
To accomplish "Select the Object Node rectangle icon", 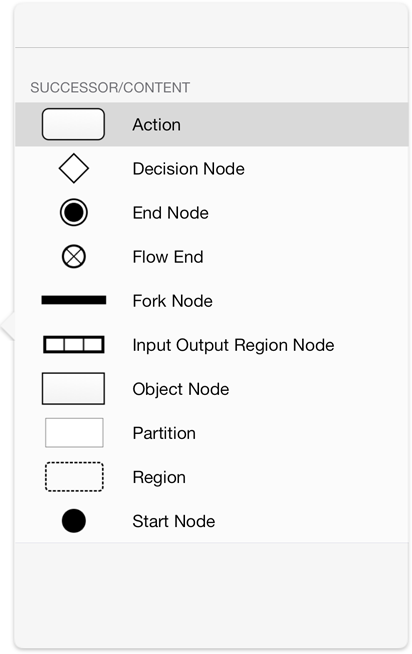I will 73,389.
